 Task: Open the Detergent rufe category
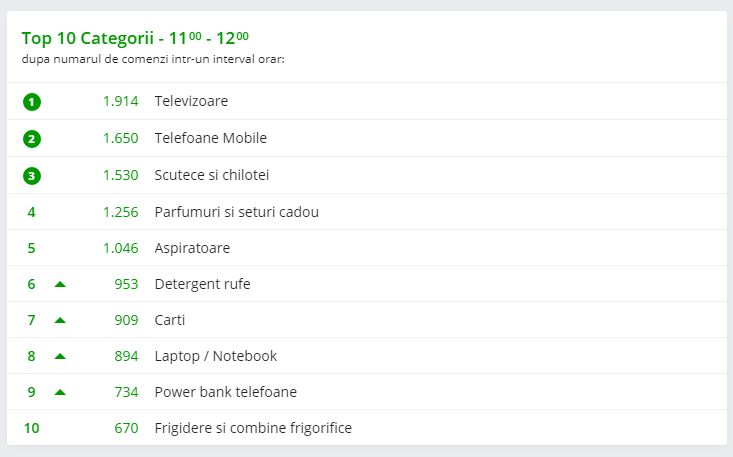pyautogui.click(x=202, y=284)
